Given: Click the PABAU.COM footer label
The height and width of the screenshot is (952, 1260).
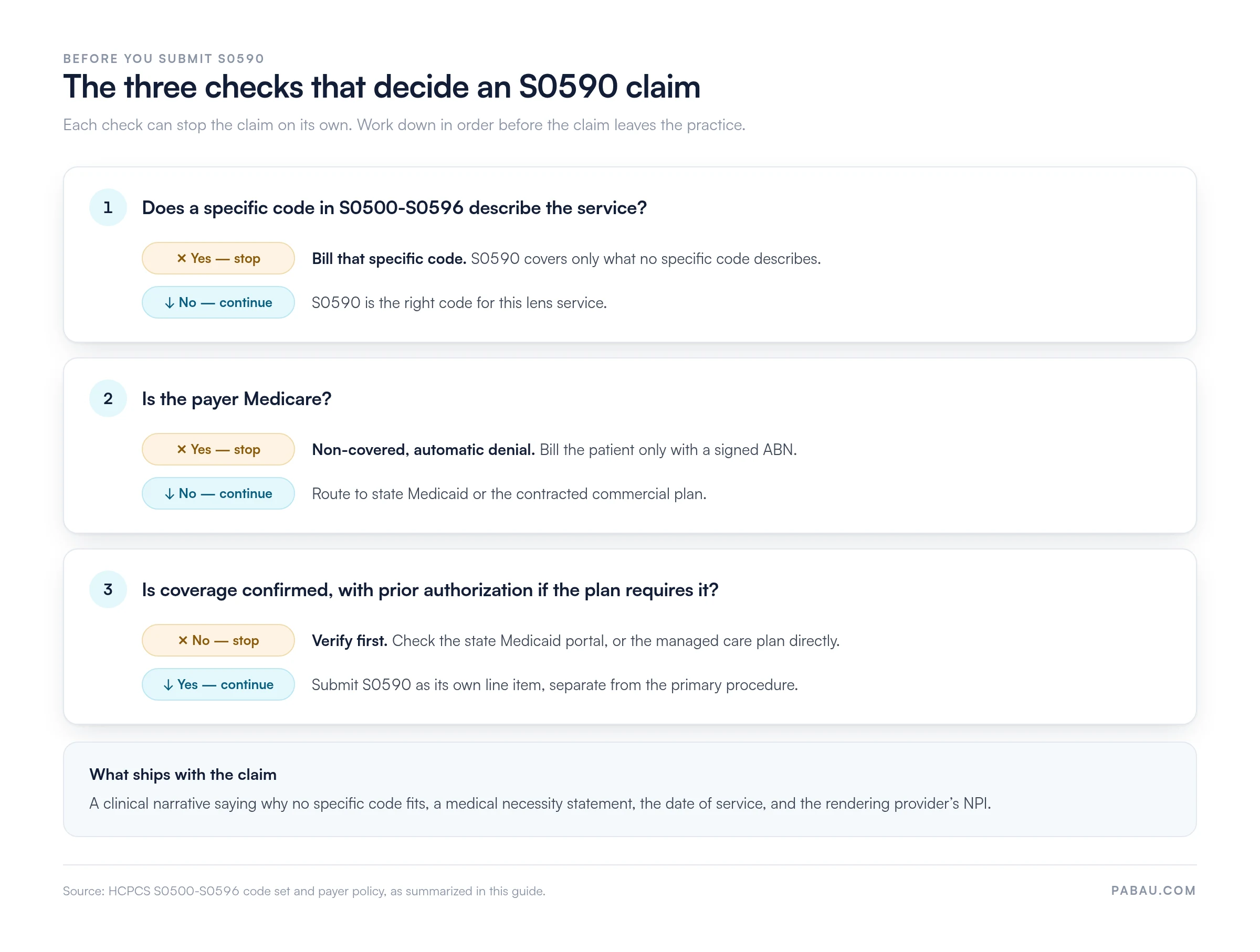Looking at the screenshot, I should [x=1153, y=891].
